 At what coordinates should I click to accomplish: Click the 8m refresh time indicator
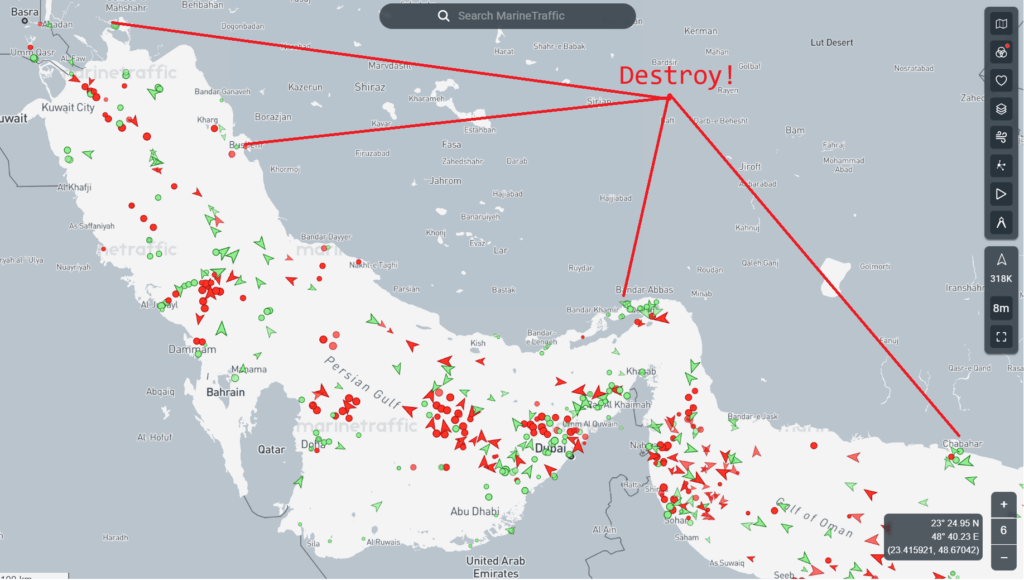(x=1001, y=309)
